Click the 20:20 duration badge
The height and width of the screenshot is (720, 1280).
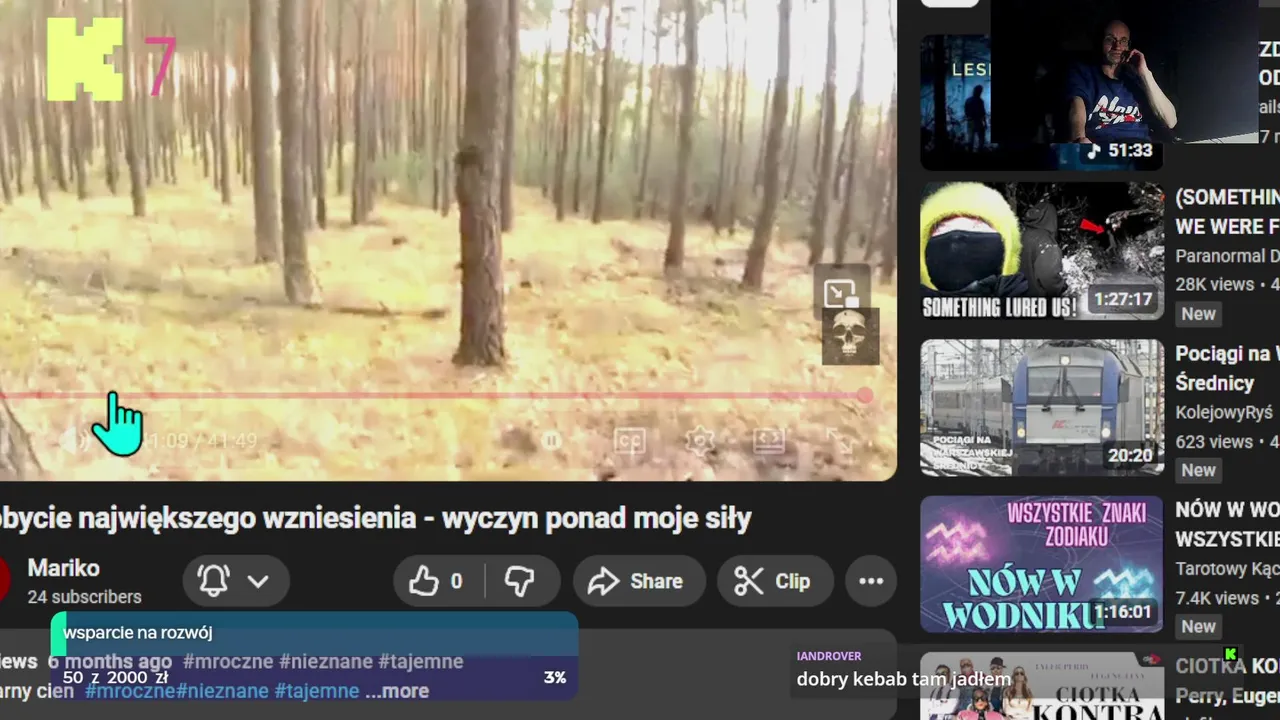click(1130, 455)
